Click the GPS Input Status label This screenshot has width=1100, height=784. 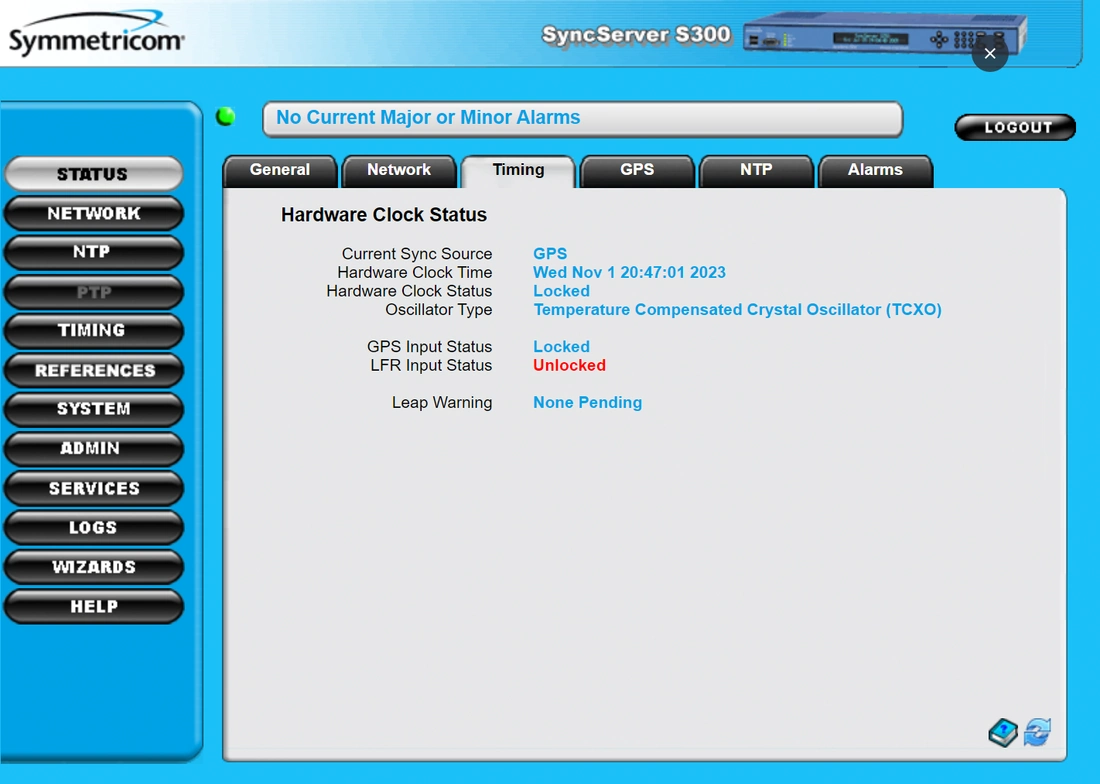pyautogui.click(x=429, y=346)
